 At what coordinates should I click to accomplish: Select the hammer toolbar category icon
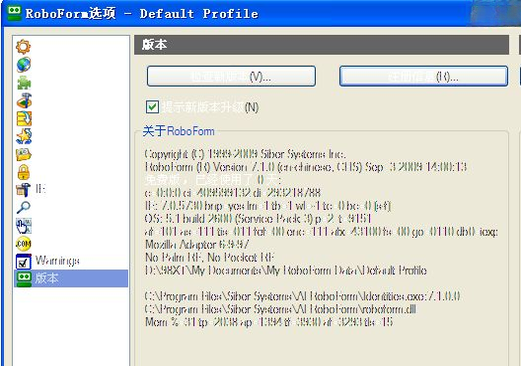click(23, 100)
